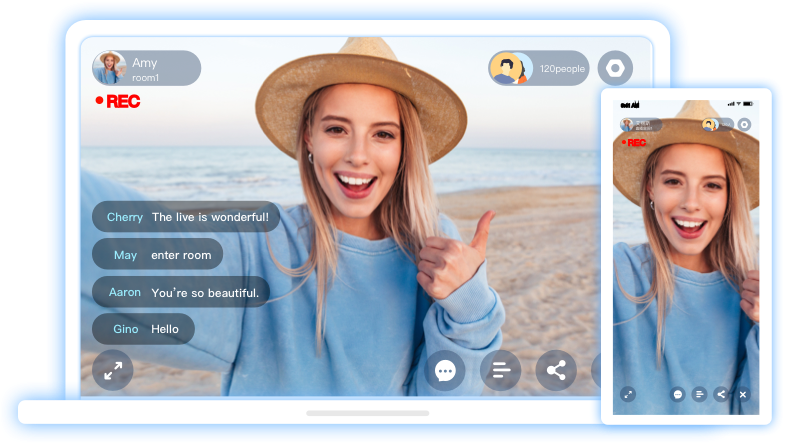Click the viewer avatars on phone screen

pos(711,125)
